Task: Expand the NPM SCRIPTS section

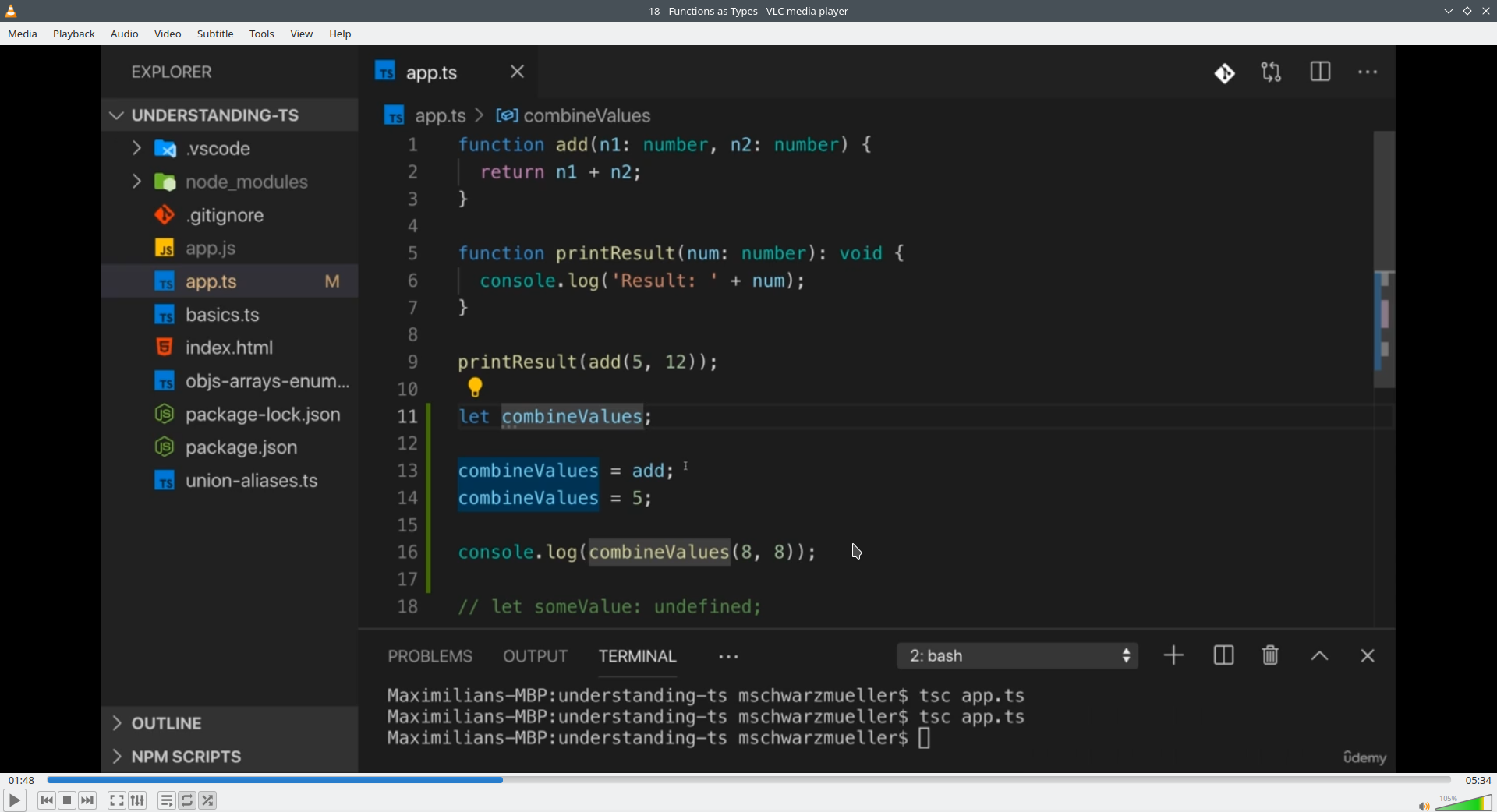Action: [230, 757]
